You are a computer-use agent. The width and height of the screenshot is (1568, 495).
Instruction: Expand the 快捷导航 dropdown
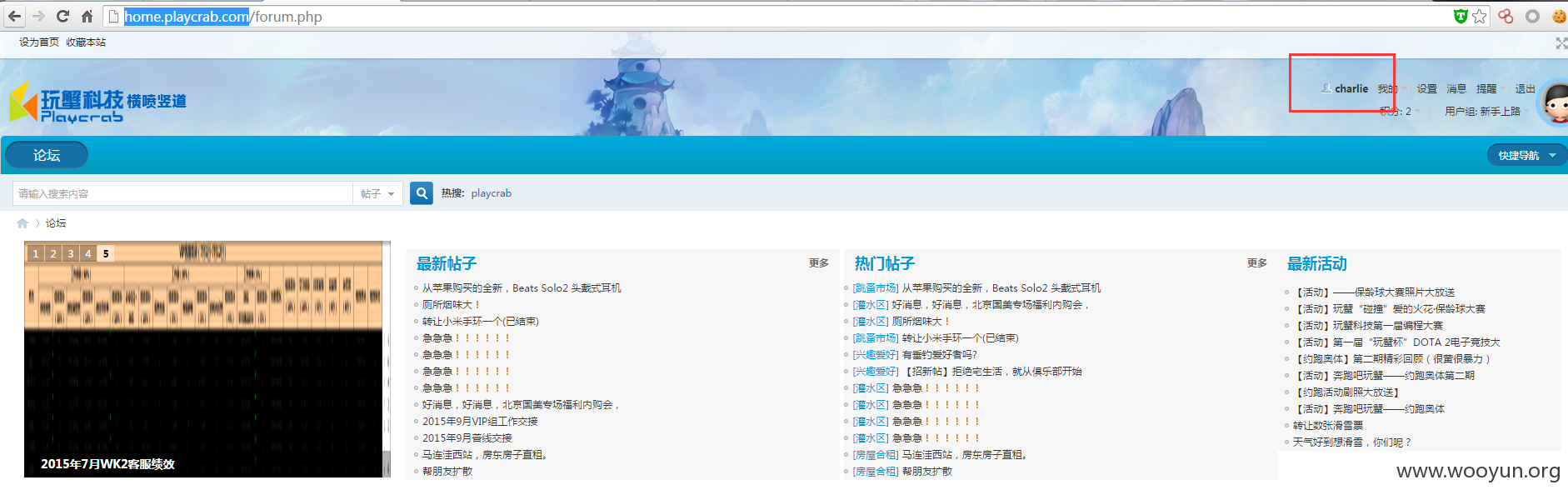tap(1526, 155)
